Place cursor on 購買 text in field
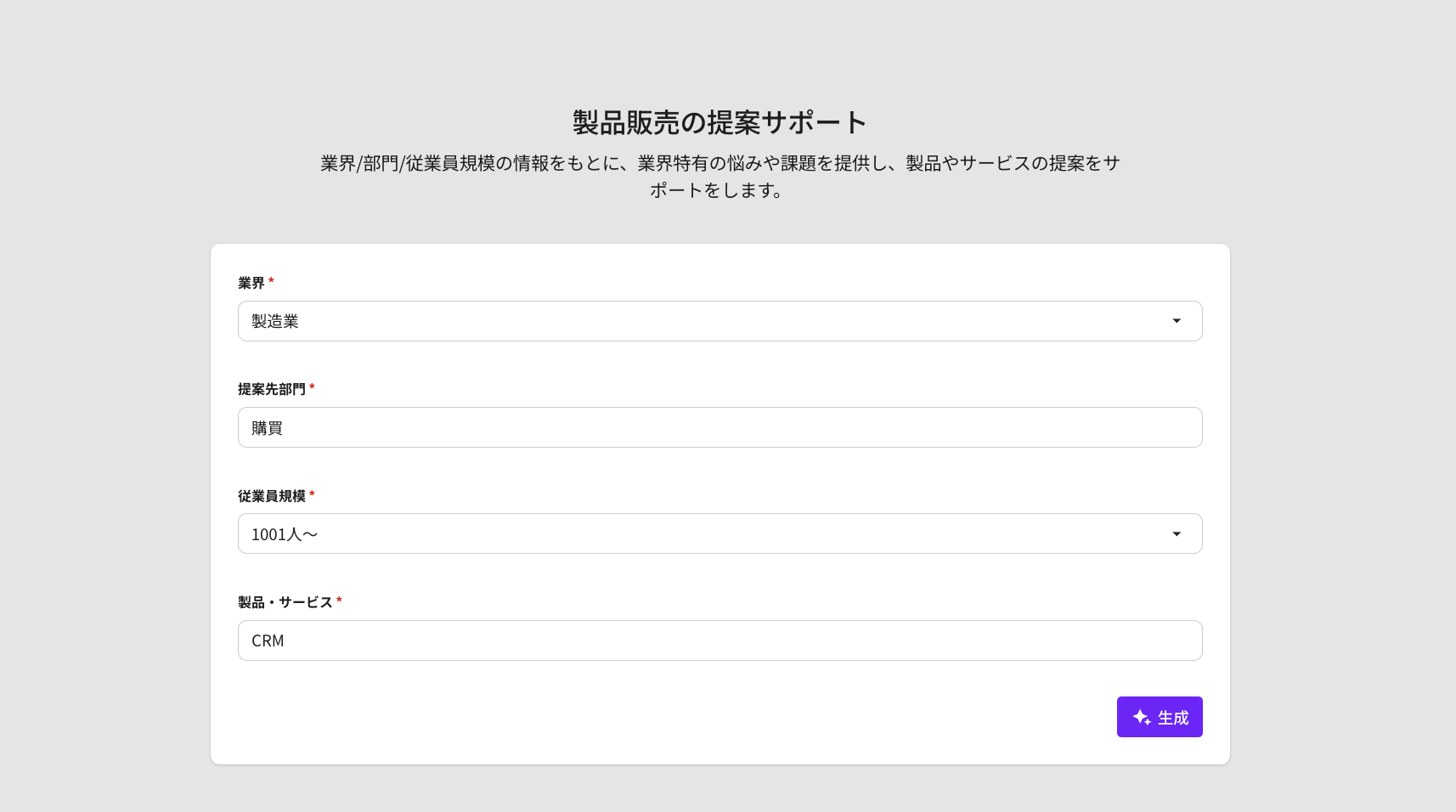This screenshot has width=1456, height=812. [267, 429]
